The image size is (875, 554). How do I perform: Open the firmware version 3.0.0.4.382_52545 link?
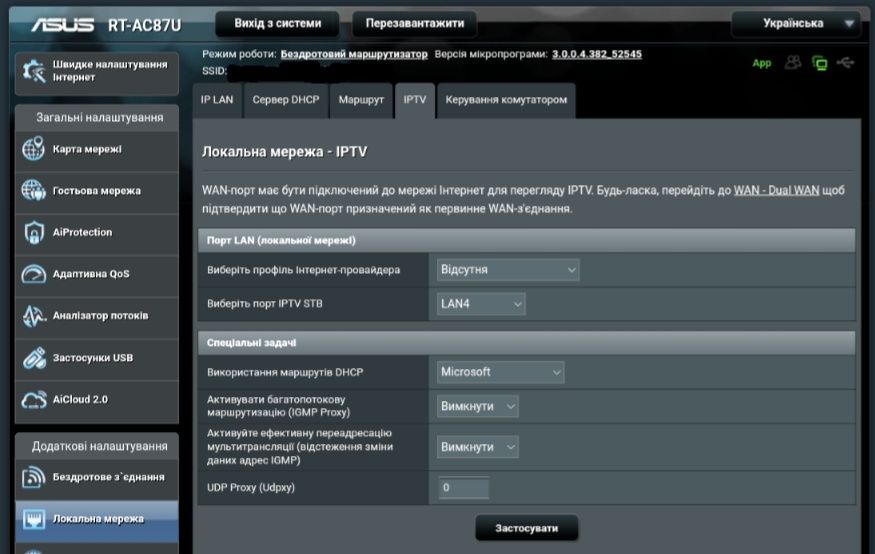pyautogui.click(x=597, y=54)
